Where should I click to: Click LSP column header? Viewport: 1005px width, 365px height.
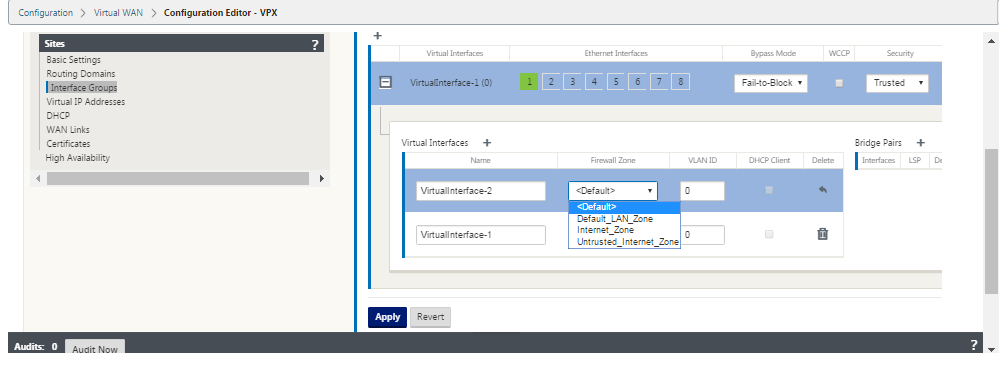pos(914,160)
